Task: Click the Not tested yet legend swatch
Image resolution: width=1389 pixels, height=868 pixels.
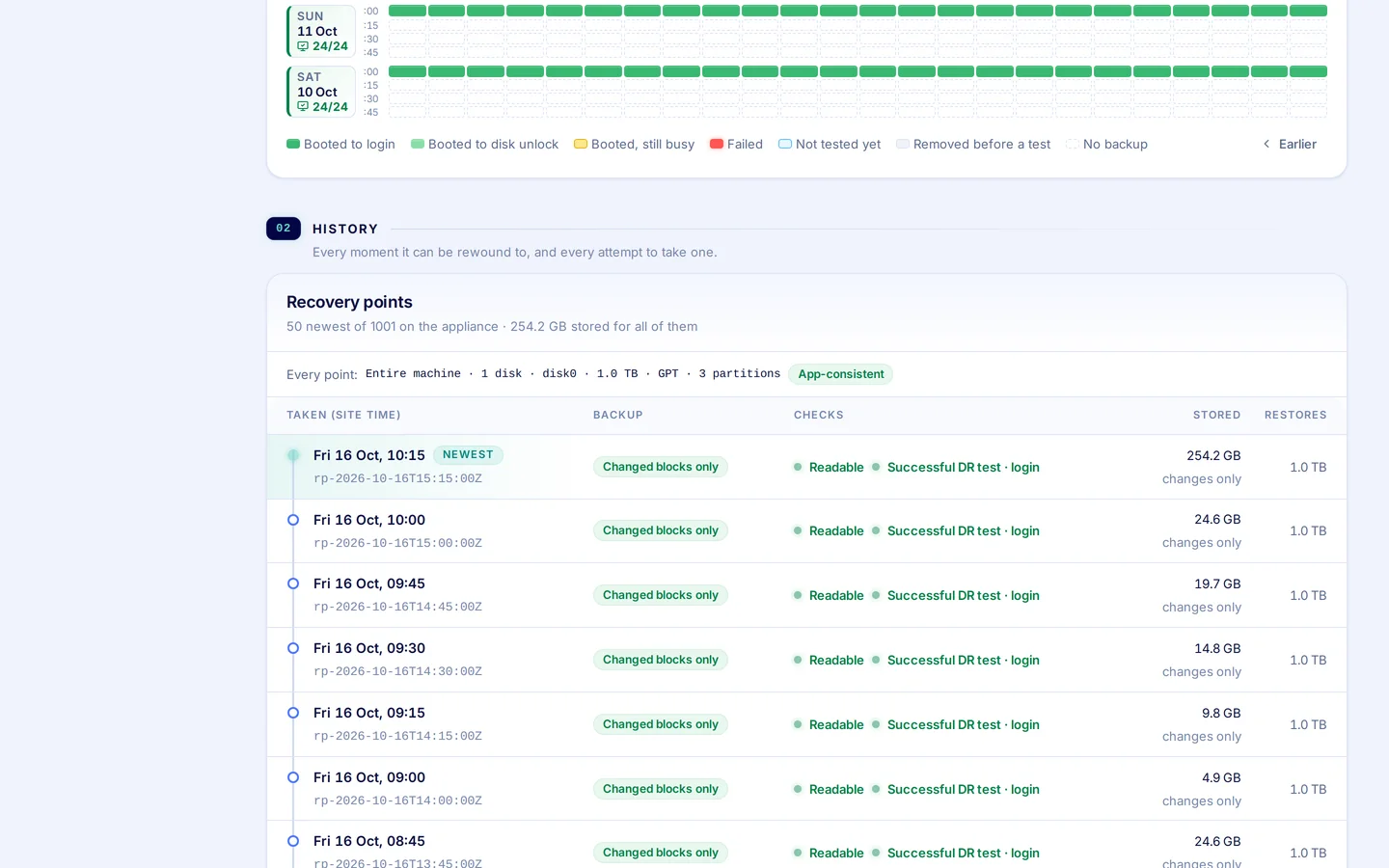Action: point(785,144)
